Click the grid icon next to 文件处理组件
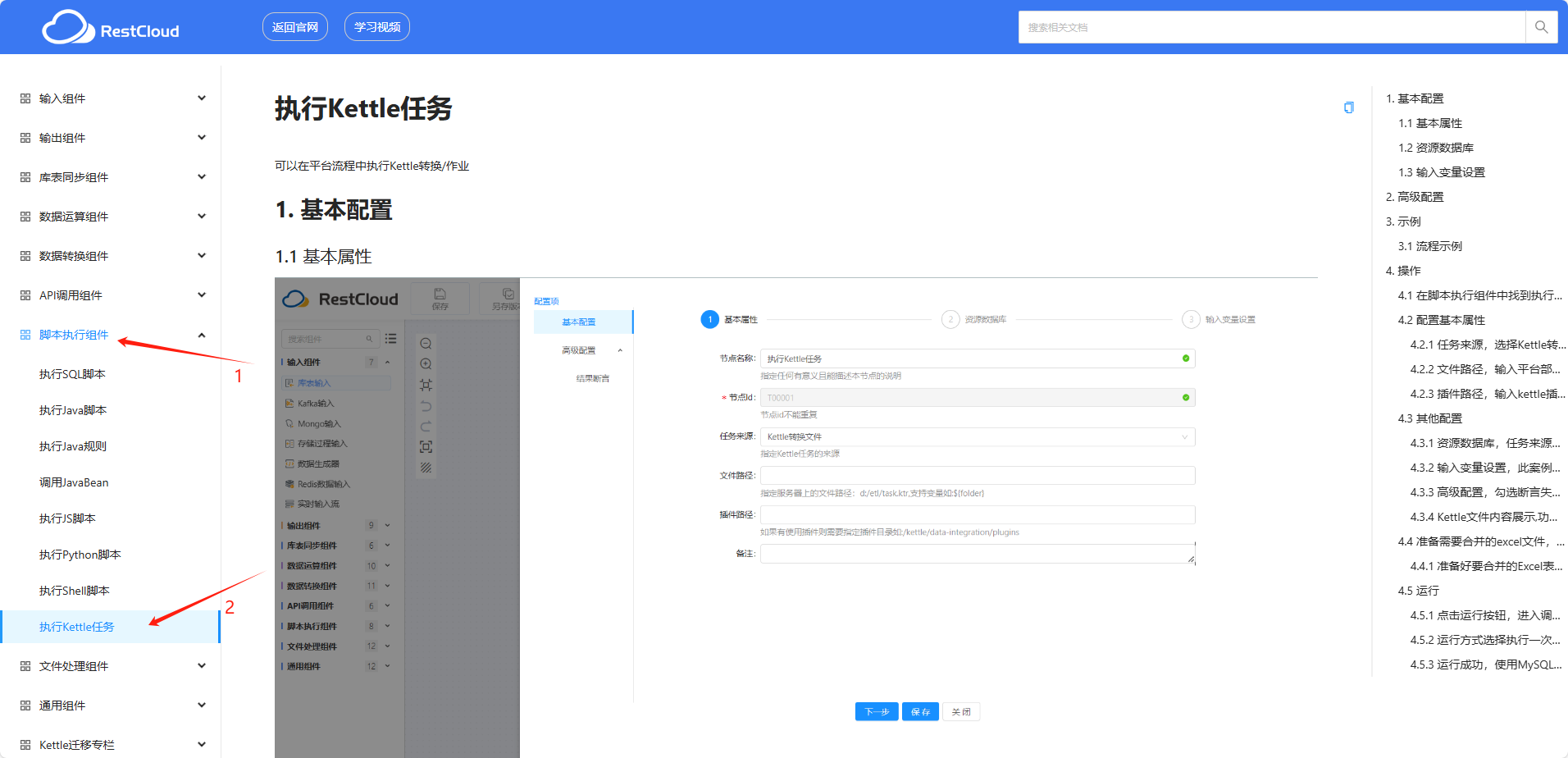The image size is (1568, 758). (x=25, y=666)
